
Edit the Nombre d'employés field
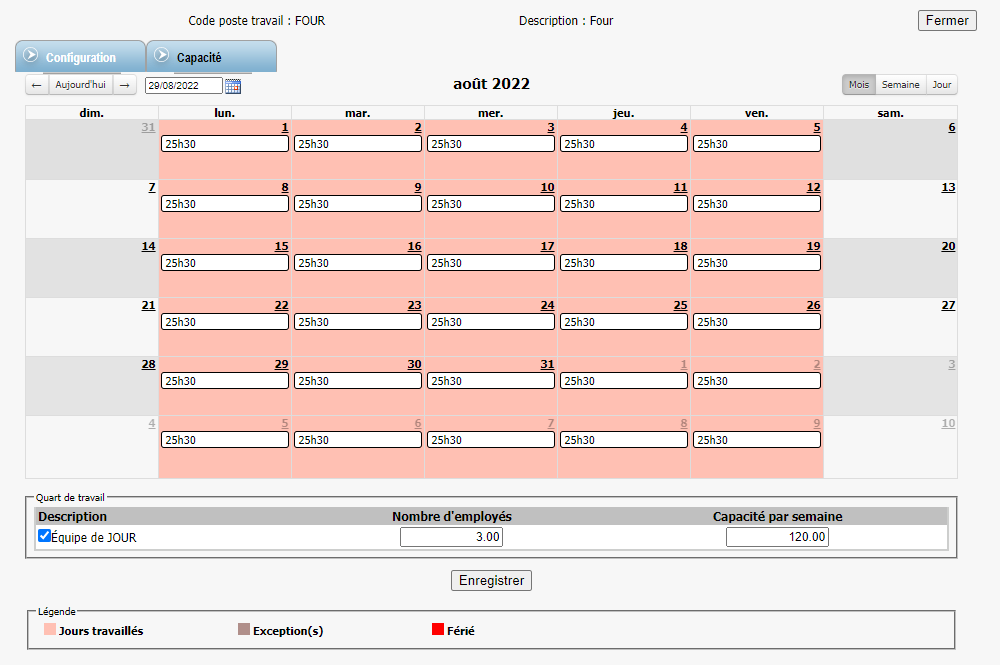click(451, 537)
